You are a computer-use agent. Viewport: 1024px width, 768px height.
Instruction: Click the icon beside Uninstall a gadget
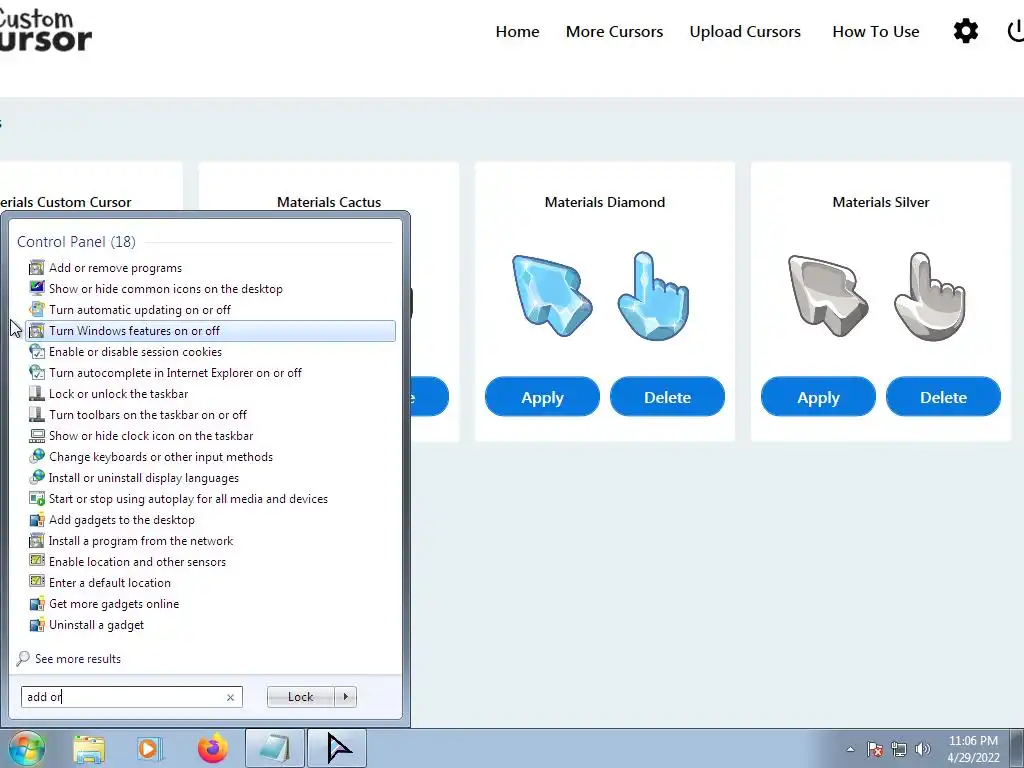(37, 624)
